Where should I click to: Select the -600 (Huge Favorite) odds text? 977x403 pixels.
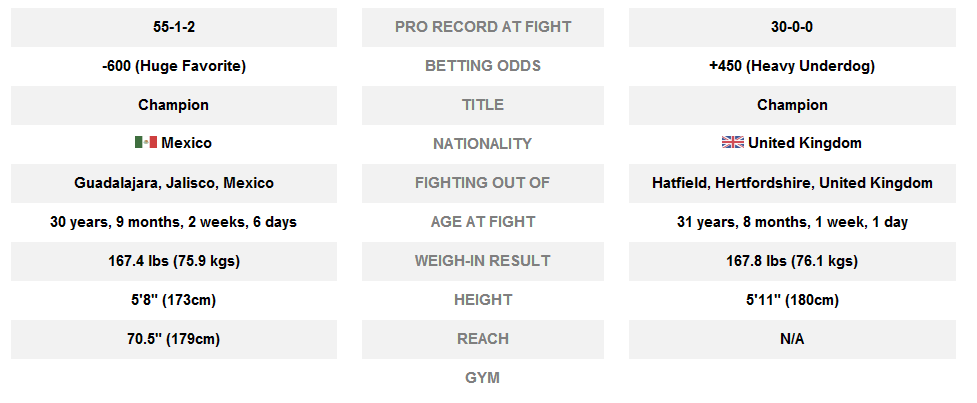point(174,66)
